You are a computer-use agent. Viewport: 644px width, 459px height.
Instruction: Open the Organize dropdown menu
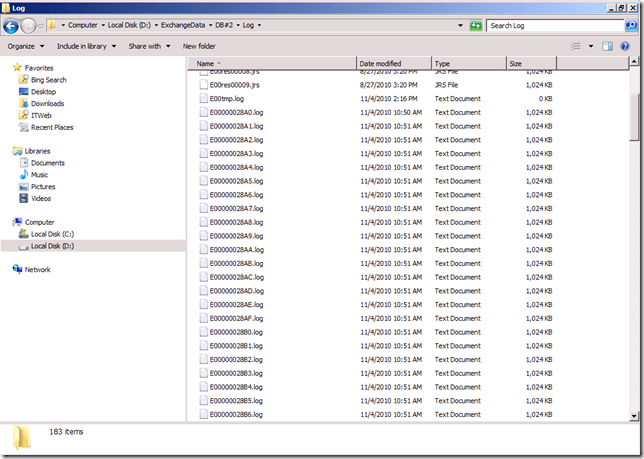tap(25, 46)
